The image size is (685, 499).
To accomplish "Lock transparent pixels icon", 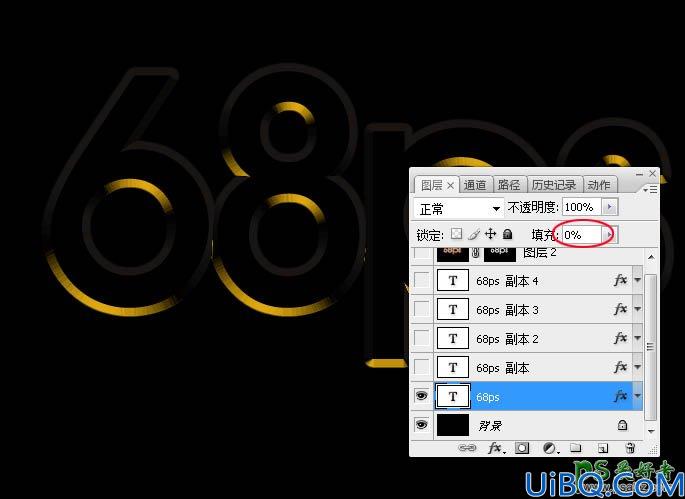I will pos(457,234).
